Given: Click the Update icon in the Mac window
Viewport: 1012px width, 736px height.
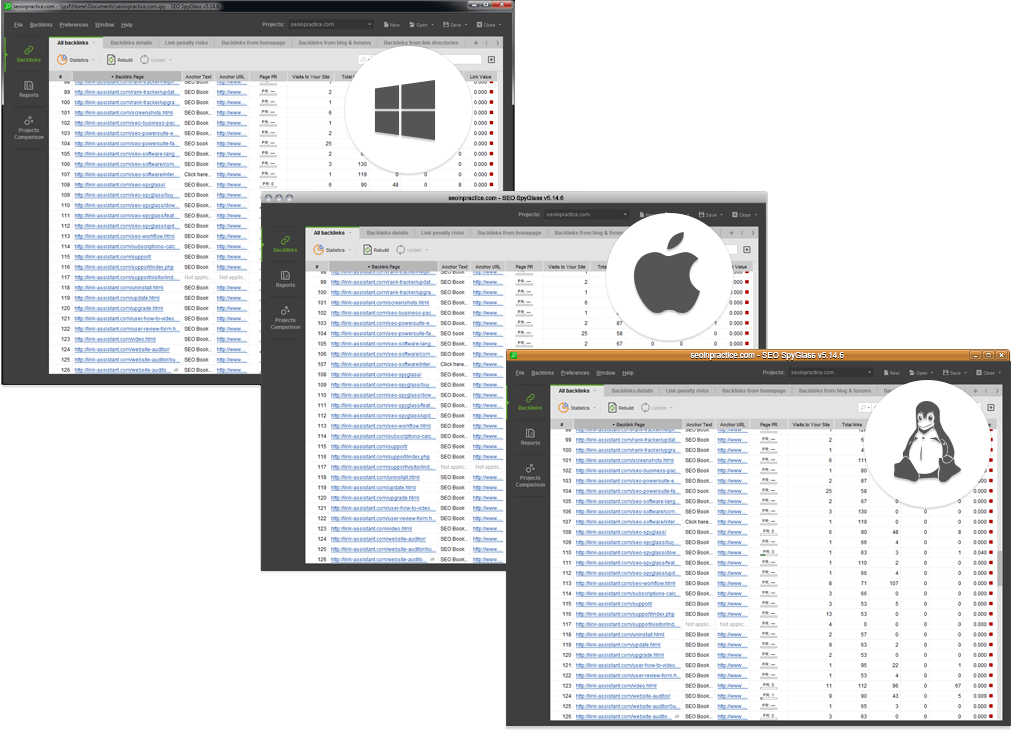Looking at the screenshot, I should [400, 250].
